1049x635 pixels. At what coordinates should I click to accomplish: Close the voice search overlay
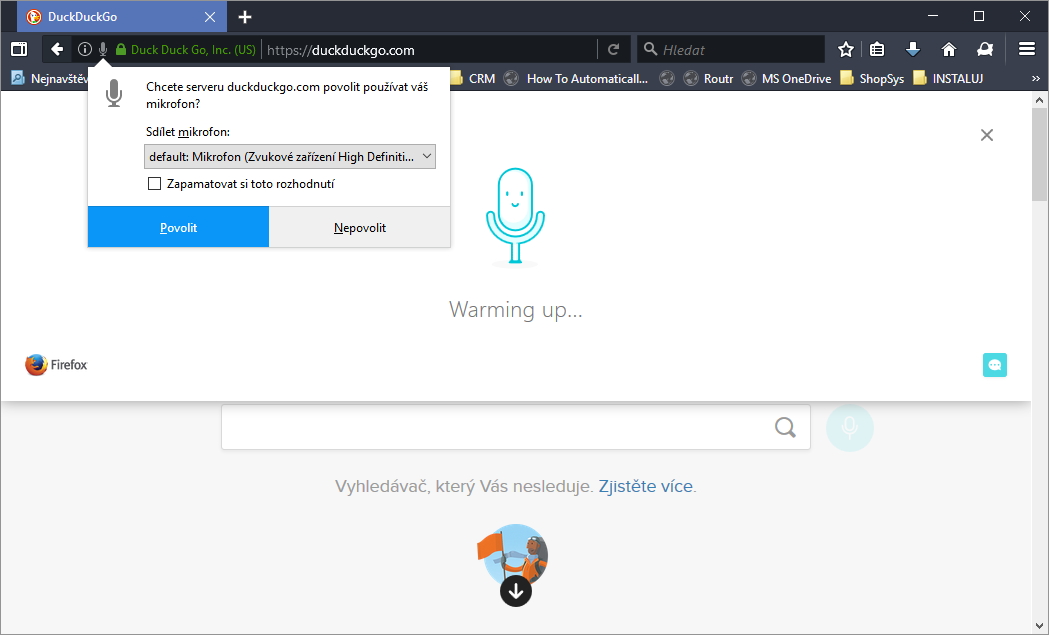coord(987,135)
